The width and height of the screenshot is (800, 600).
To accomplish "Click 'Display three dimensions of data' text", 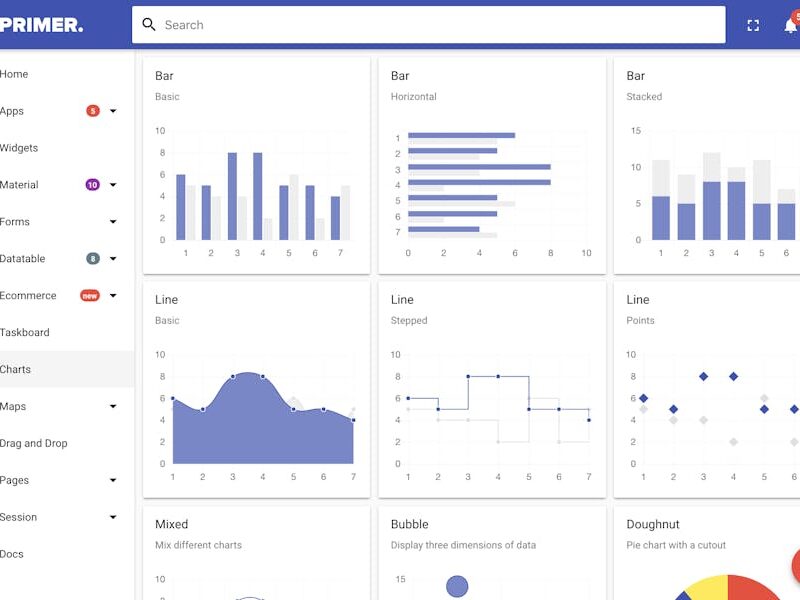I will [463, 545].
